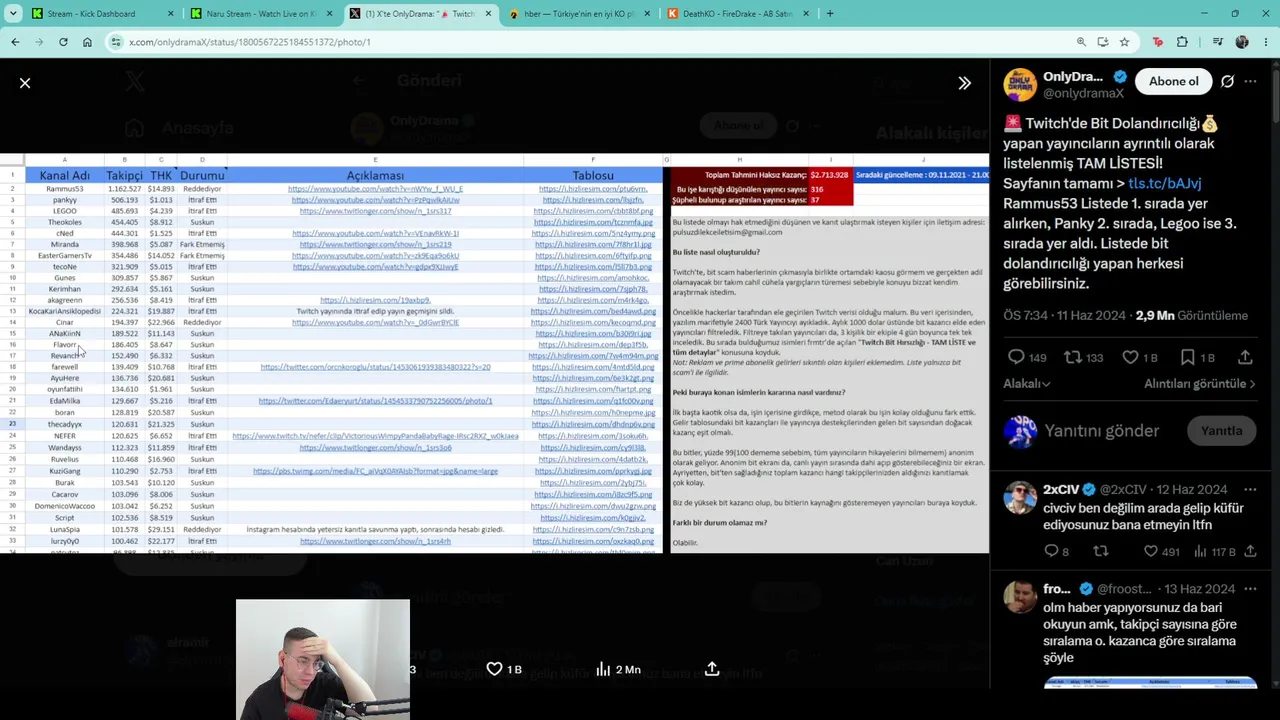Select the X'te OnlyDrama tab
The image size is (1280, 720).
420,14
